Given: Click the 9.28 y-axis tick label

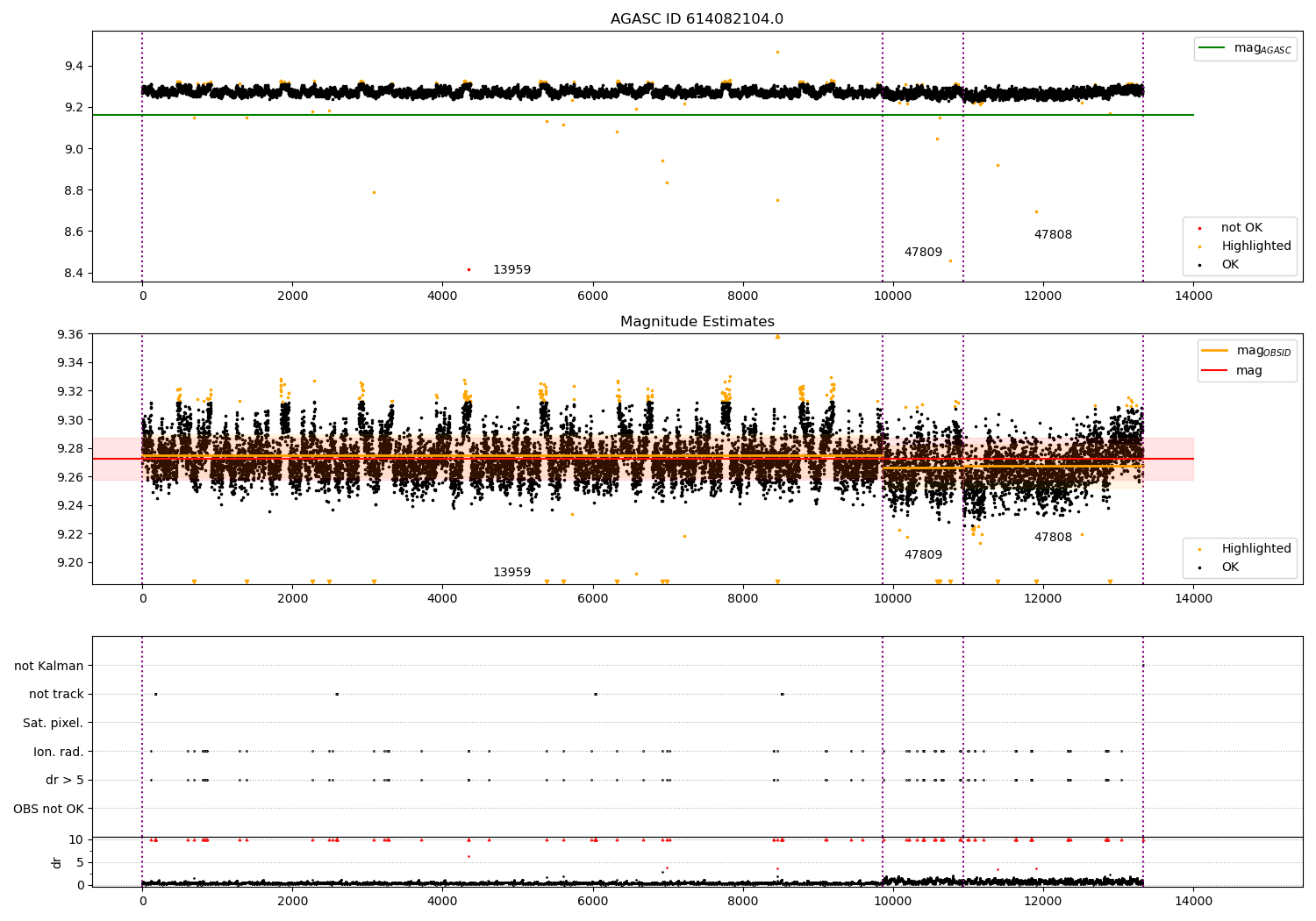Looking at the screenshot, I should [x=70, y=448].
